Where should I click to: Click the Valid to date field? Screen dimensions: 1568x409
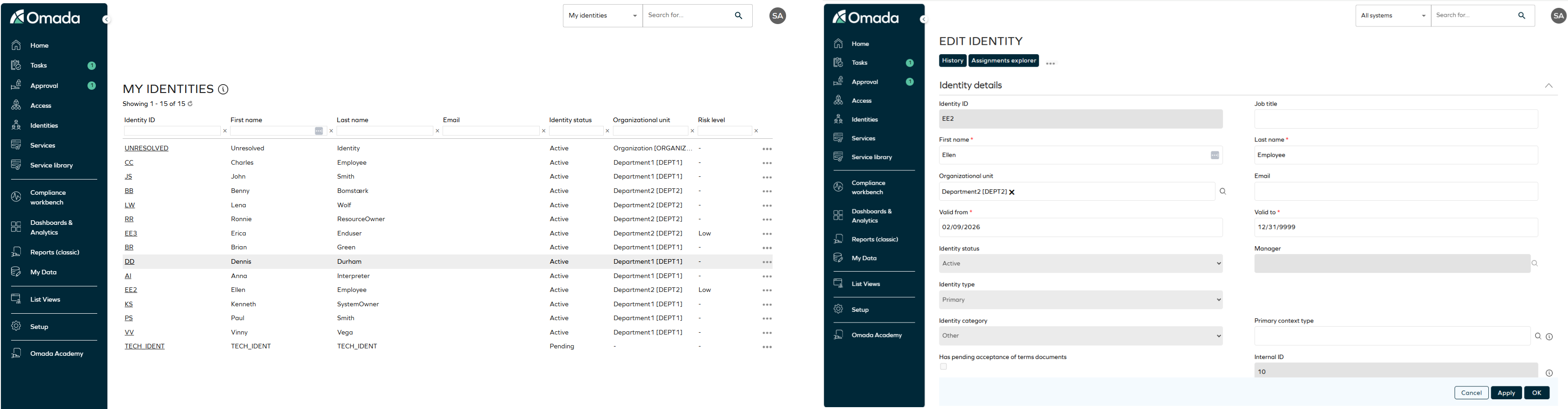coord(1396,228)
